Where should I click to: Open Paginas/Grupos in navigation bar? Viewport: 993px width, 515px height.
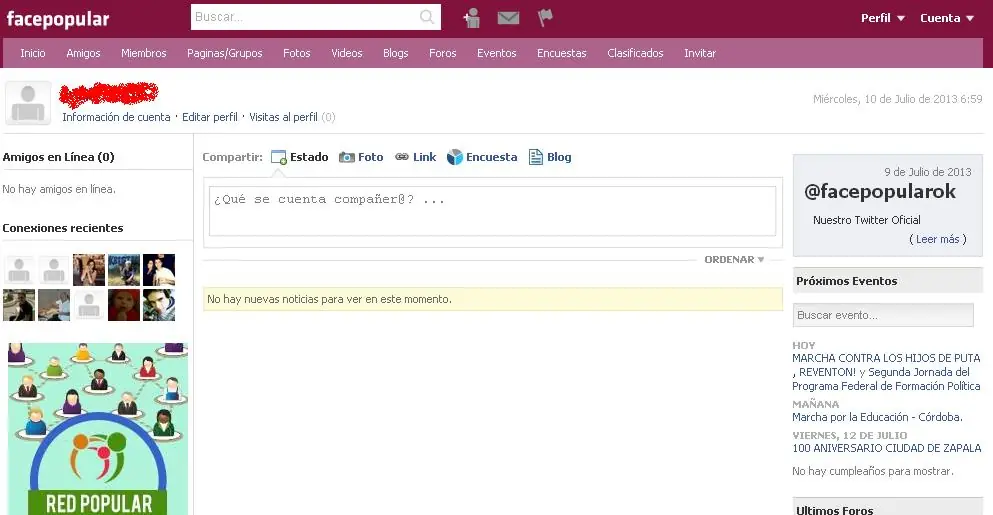[x=224, y=53]
